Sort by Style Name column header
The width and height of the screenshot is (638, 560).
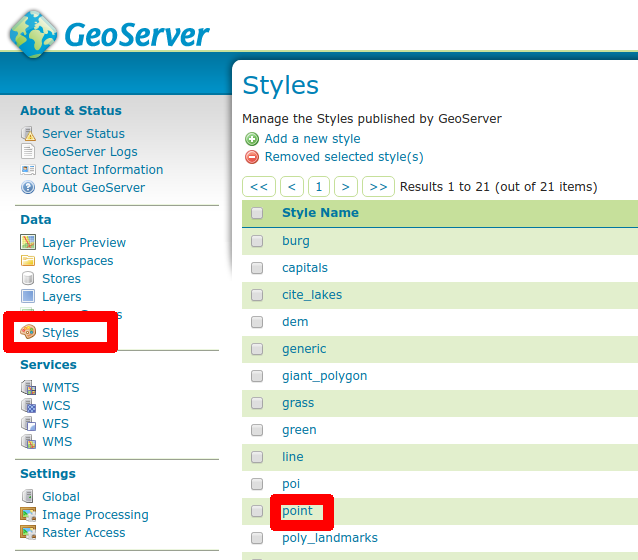(x=320, y=213)
